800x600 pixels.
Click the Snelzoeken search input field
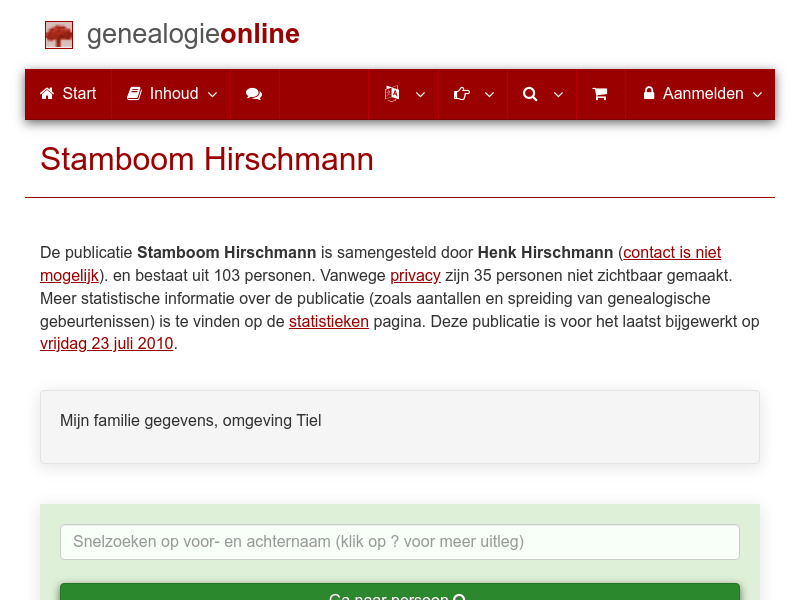[400, 541]
